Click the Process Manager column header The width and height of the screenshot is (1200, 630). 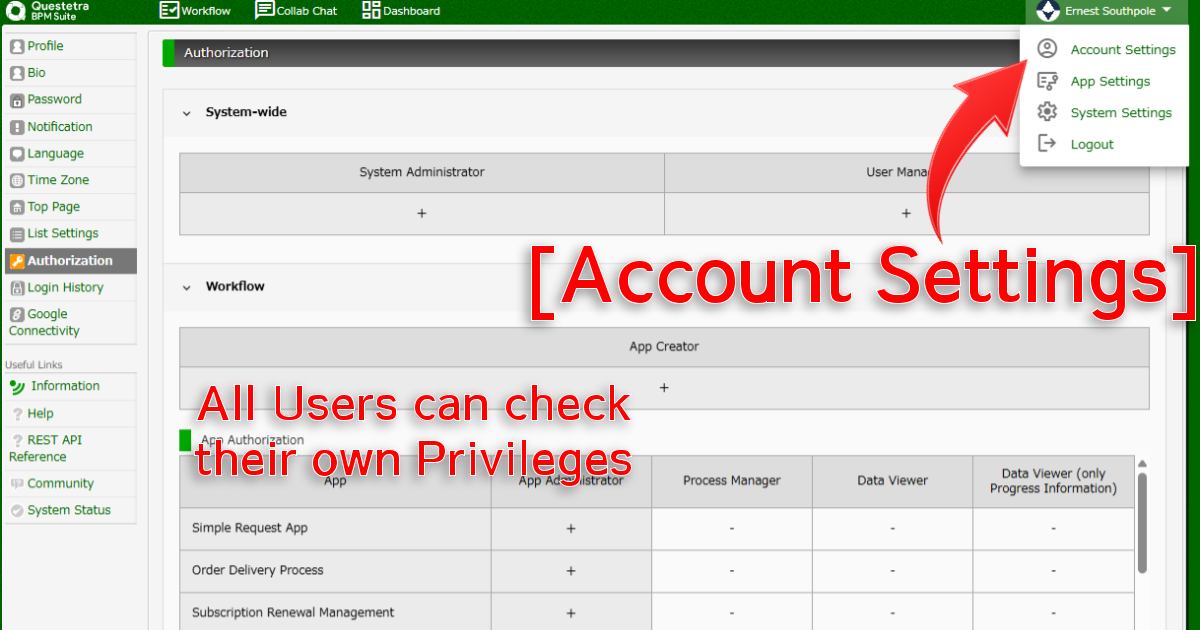(x=732, y=481)
